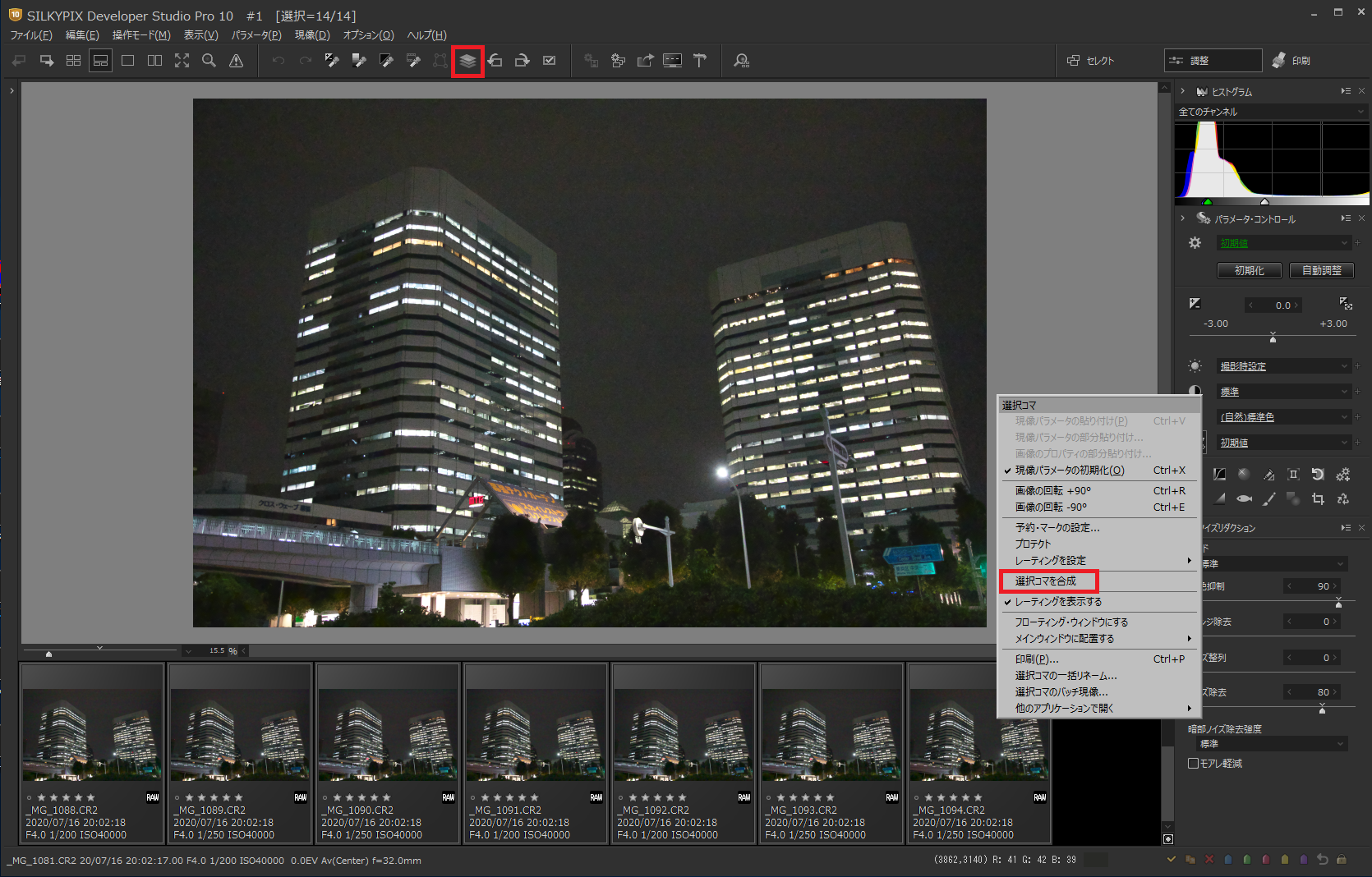
Task: Click the preview zoom slider handle
Action: pos(48,654)
